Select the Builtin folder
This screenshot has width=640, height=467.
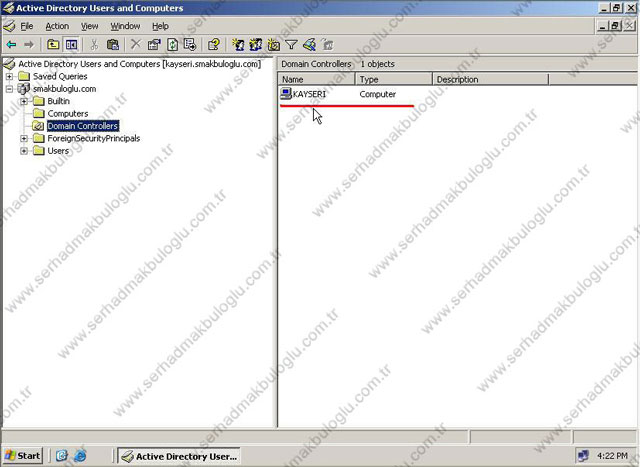click(x=58, y=101)
